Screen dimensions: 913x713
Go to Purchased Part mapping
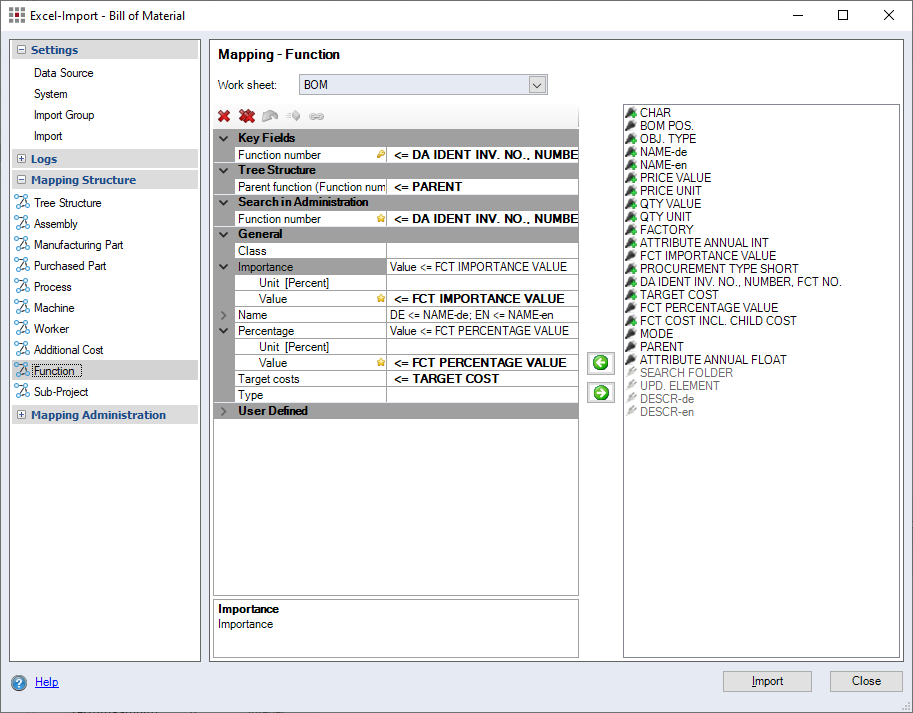pos(72,266)
